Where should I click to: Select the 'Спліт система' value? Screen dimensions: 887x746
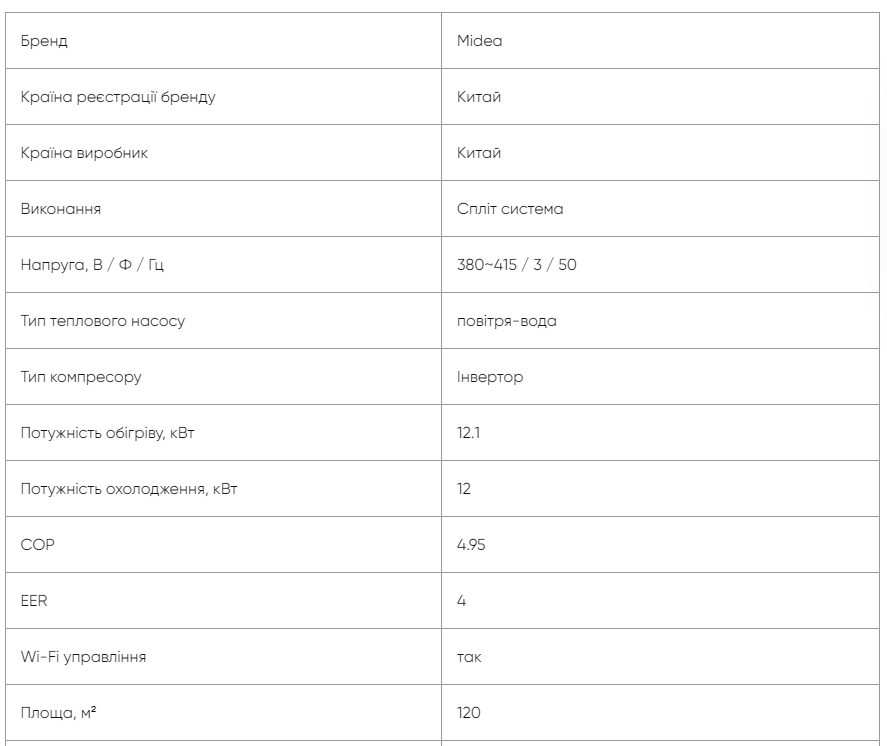point(510,210)
